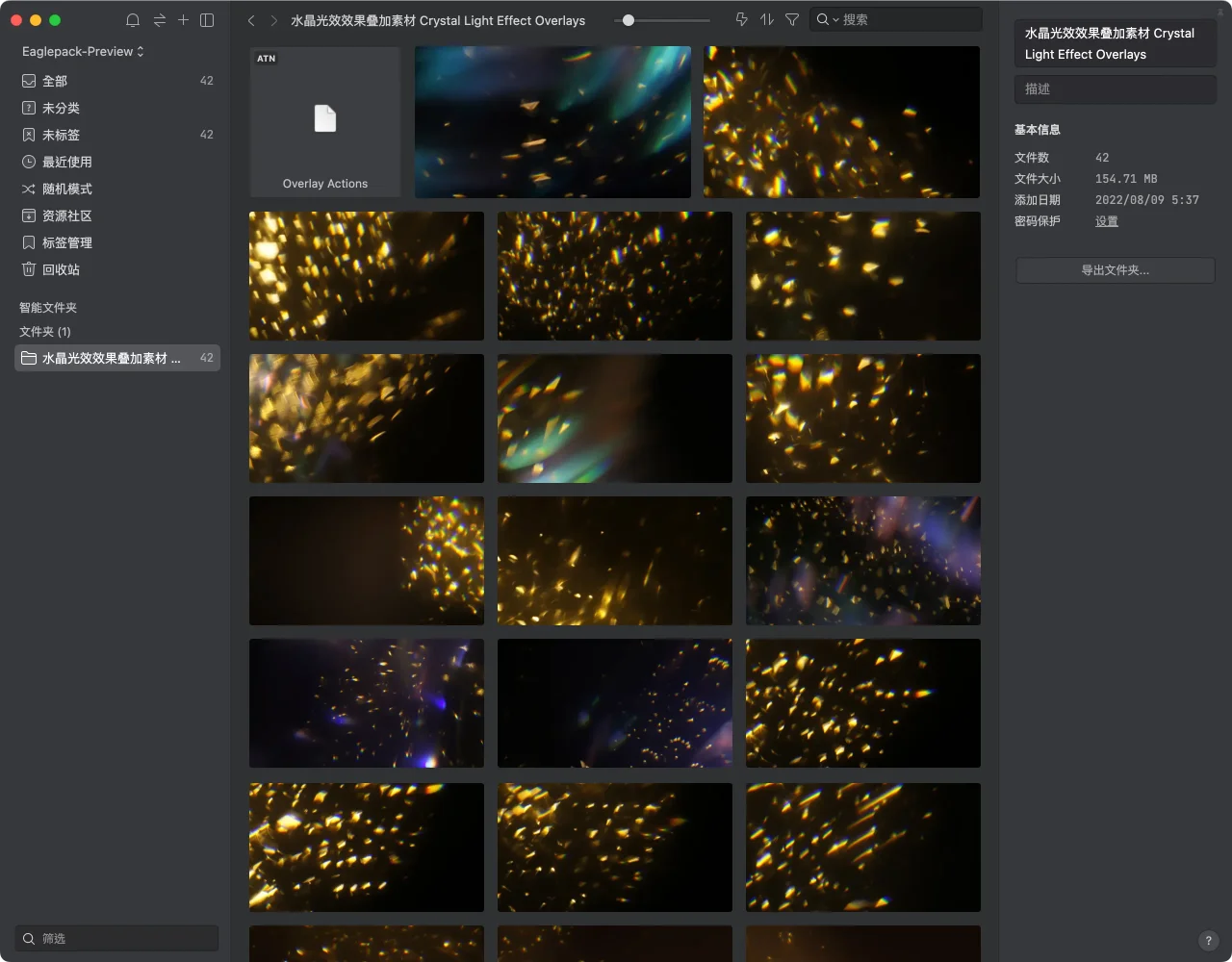1232x962 pixels.
Task: Select the Overlay Actions ATN file
Action: (325, 122)
